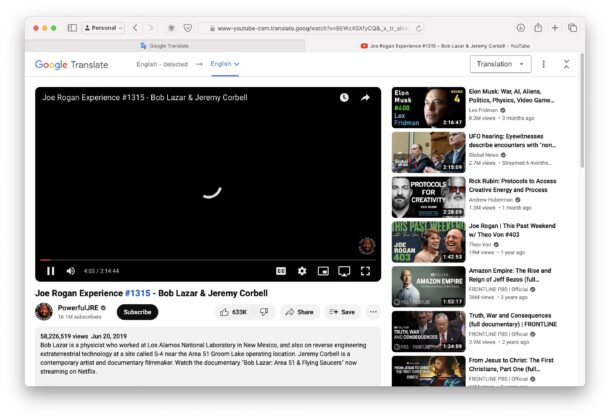The width and height of the screenshot is (610, 419).
Task: Toggle closed captions on video
Action: pos(281,271)
